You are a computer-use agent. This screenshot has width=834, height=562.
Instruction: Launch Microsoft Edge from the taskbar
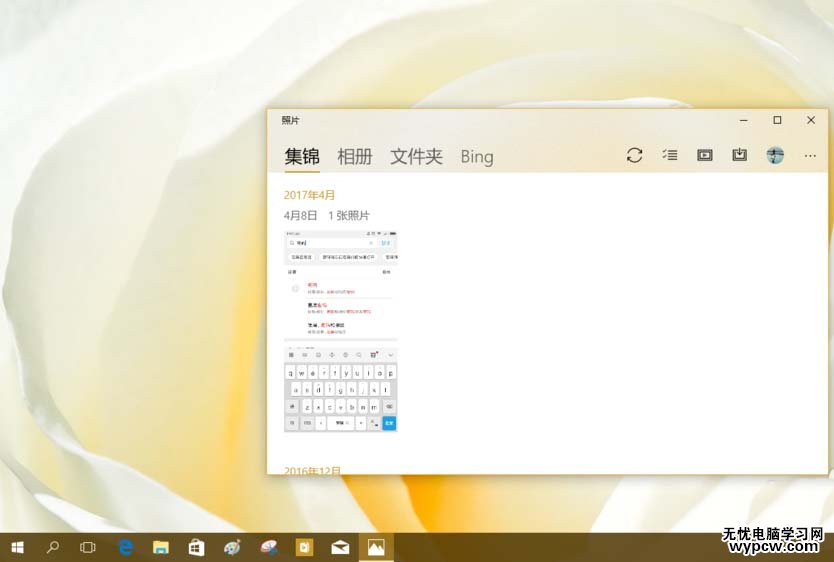pos(126,547)
